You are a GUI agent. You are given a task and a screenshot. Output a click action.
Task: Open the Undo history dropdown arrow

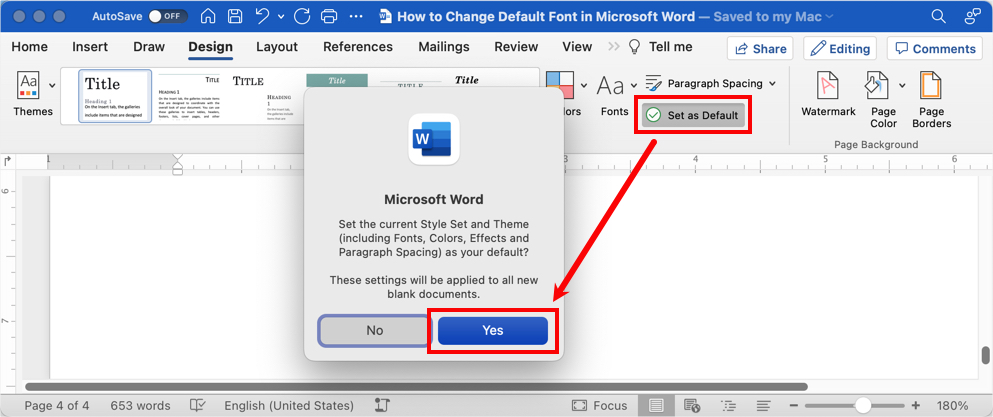(281, 16)
